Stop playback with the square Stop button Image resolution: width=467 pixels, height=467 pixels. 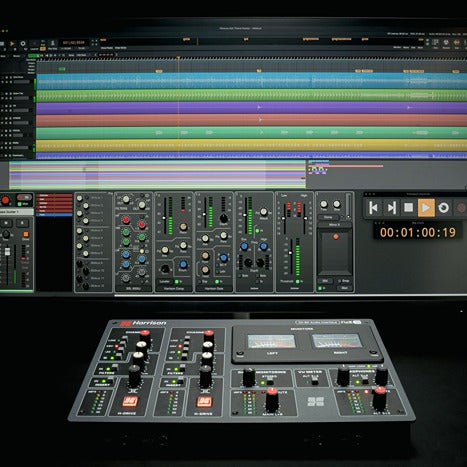408,208
